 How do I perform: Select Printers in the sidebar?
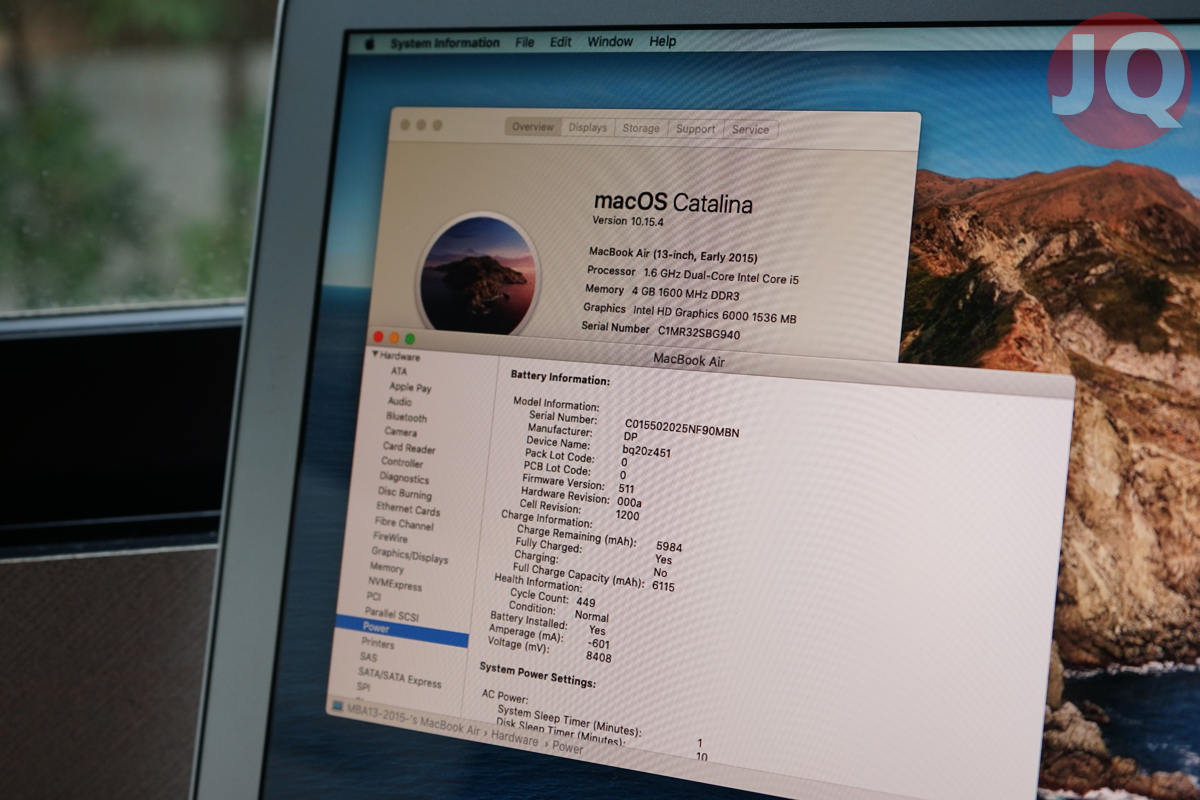377,644
